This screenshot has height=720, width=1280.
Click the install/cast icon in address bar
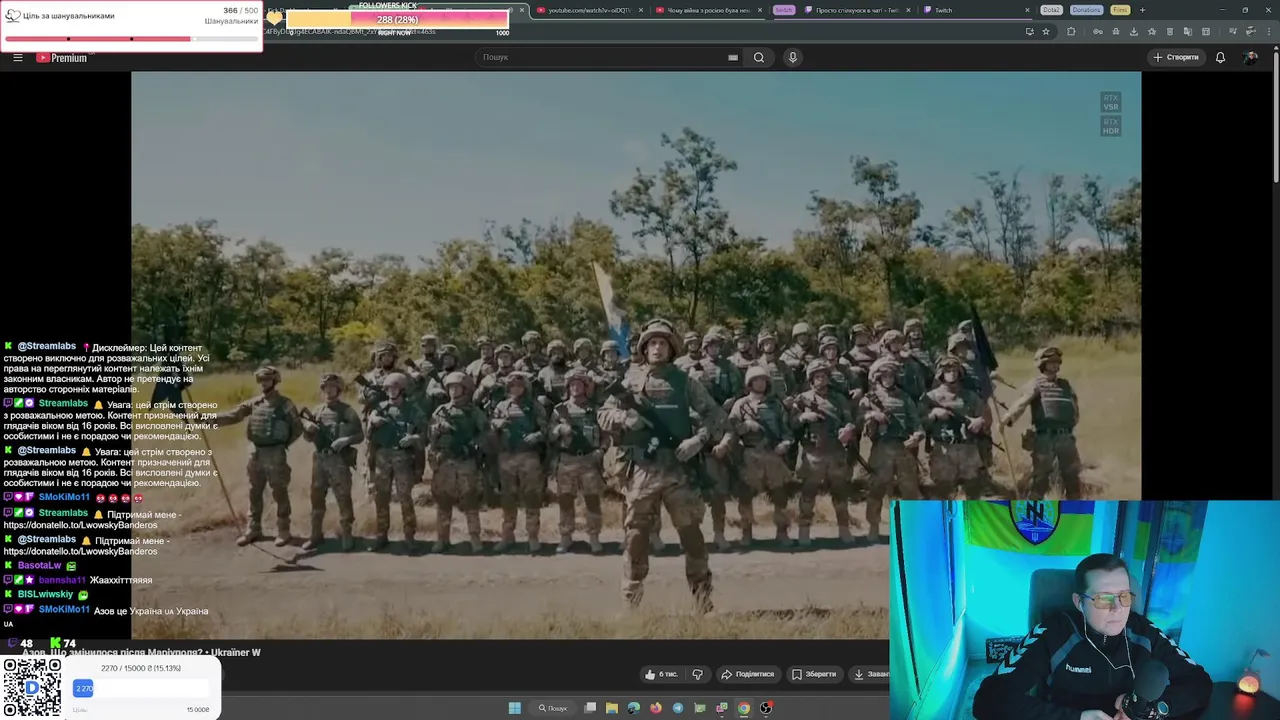1029,31
